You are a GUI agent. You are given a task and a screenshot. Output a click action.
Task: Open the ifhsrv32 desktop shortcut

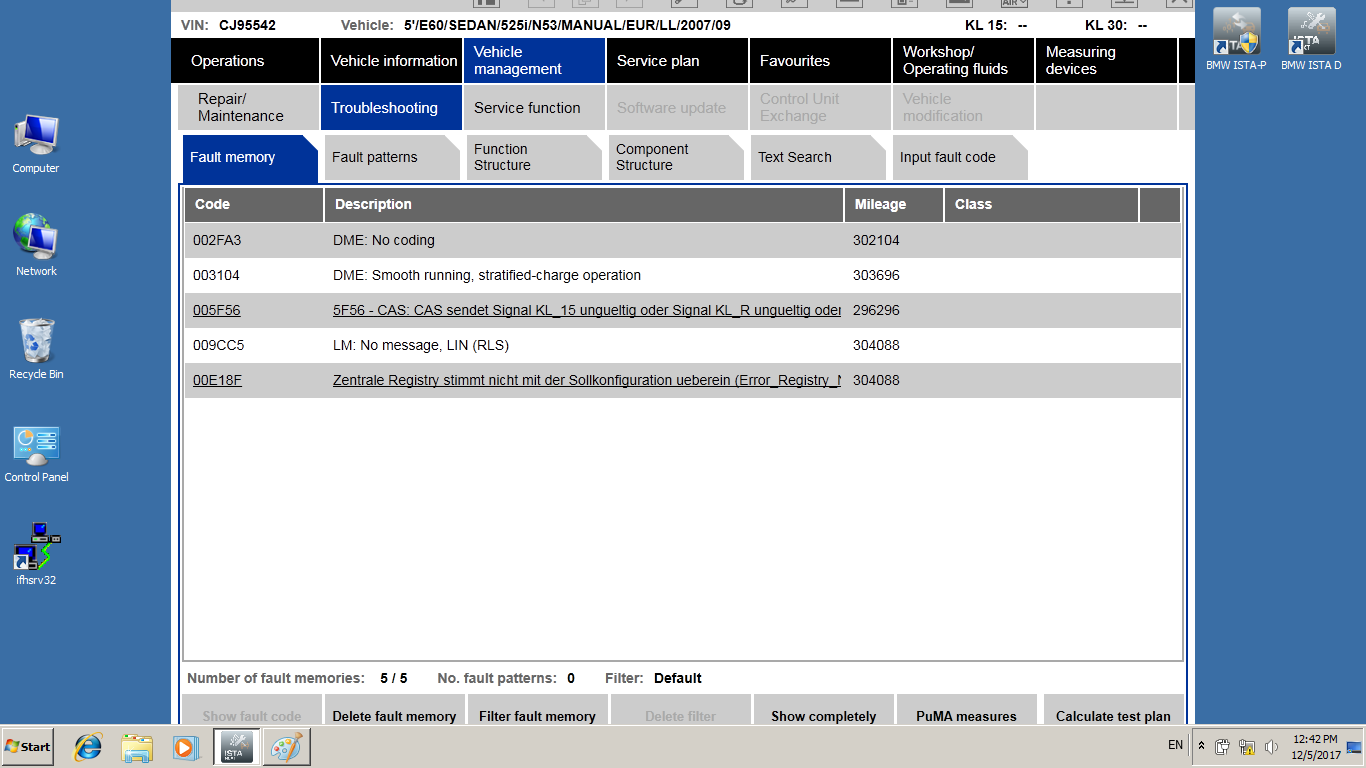(x=36, y=551)
